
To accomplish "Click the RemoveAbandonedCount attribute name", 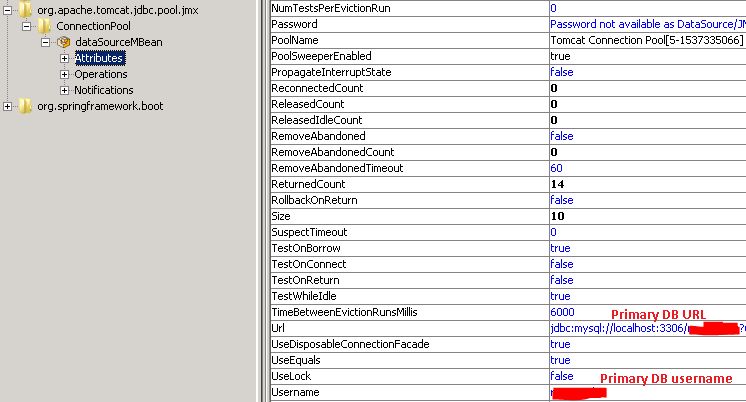I will (333, 152).
